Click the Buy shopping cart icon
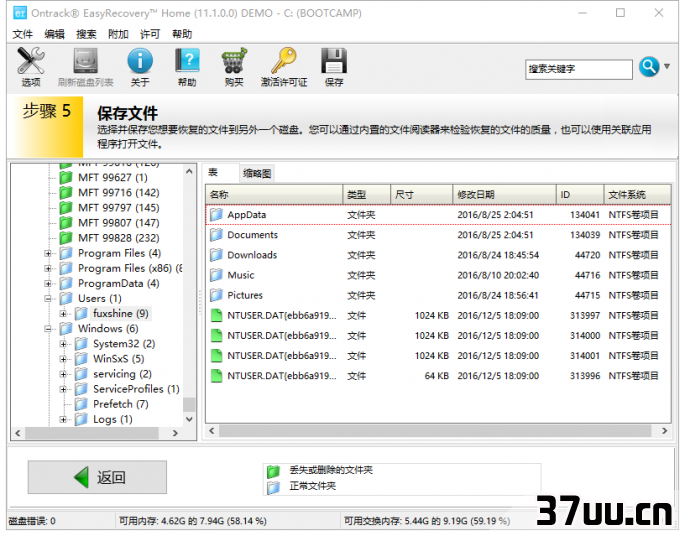The image size is (685, 536). pyautogui.click(x=234, y=61)
